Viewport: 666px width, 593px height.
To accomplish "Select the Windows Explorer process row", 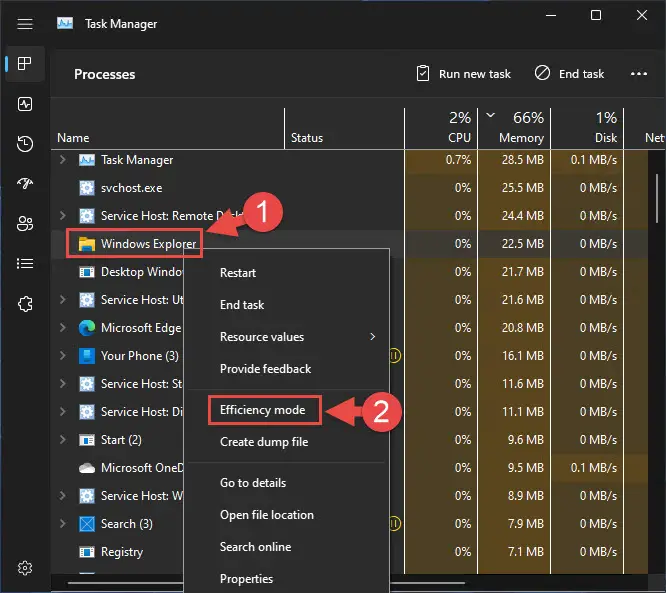I will pos(349,244).
